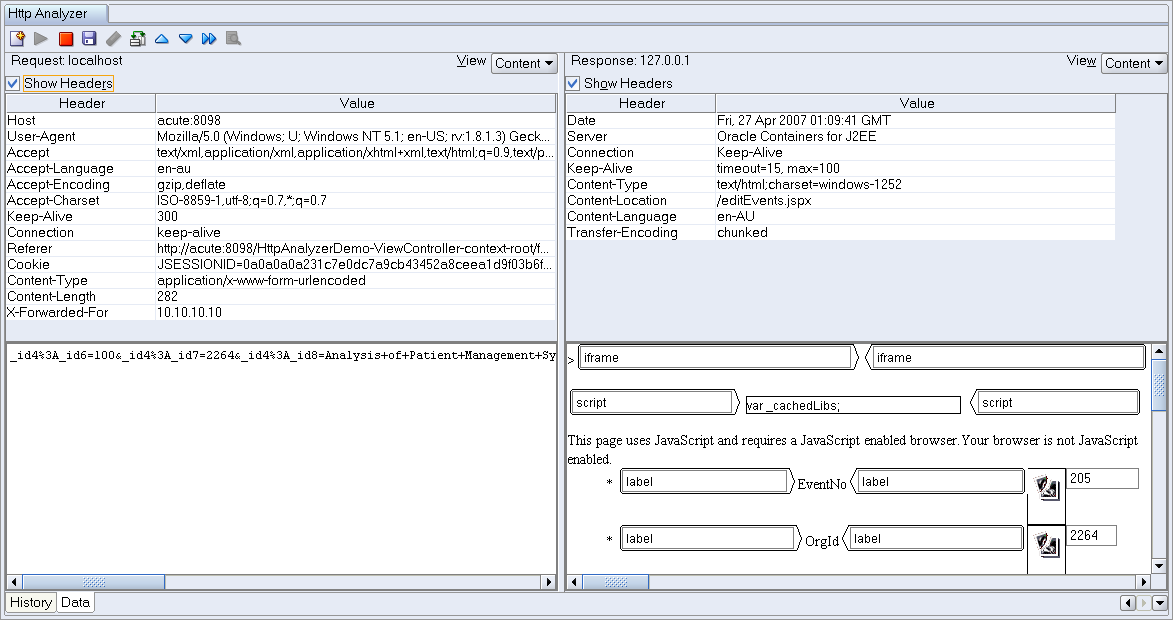Click request pane scroll right arrow
This screenshot has width=1173, height=620.
tap(549, 582)
